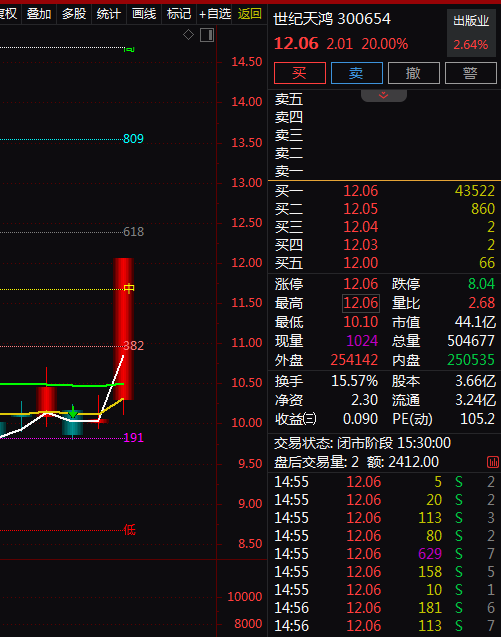Click the 14:55 trade with volume 158
Image resolution: width=501 pixels, height=637 pixels.
coord(384,572)
